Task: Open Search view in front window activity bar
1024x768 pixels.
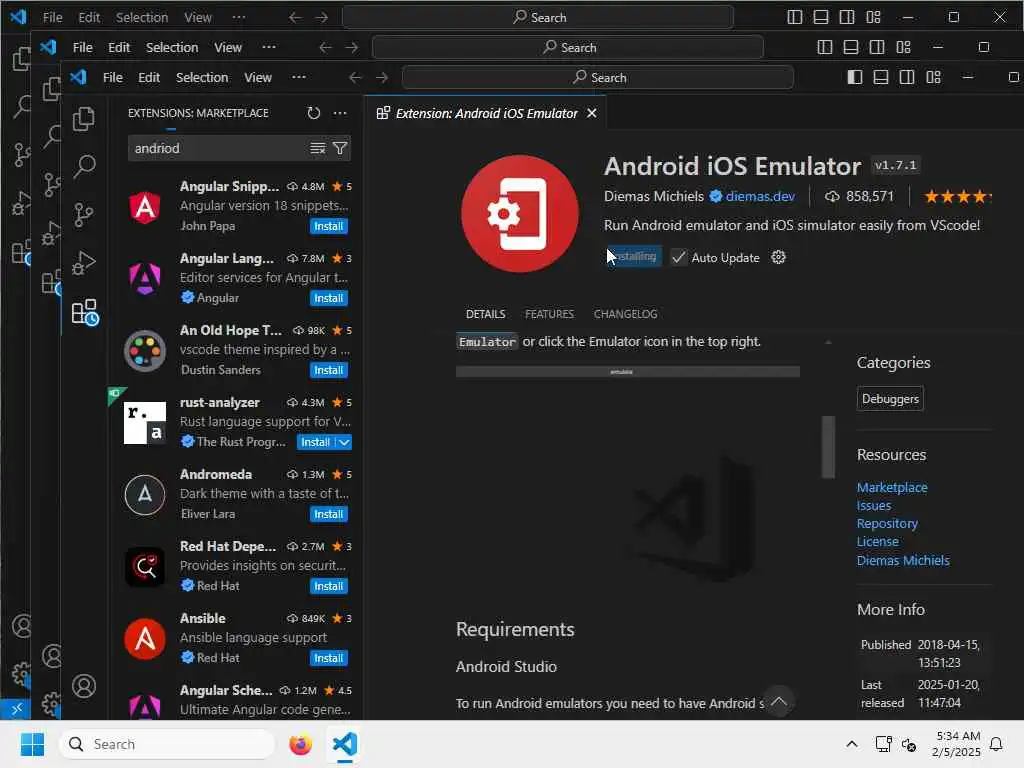Action: pyautogui.click(x=84, y=167)
